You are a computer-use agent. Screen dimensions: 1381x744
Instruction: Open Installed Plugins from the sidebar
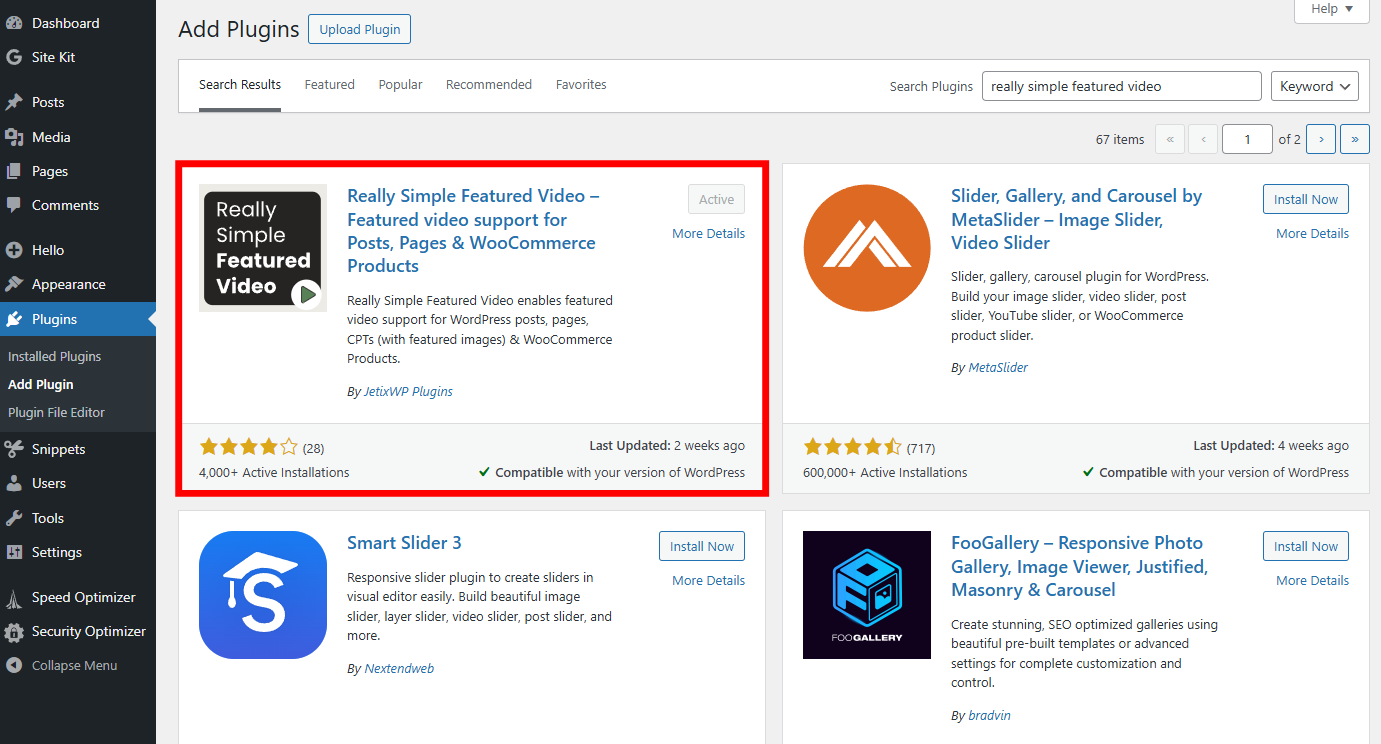point(54,356)
